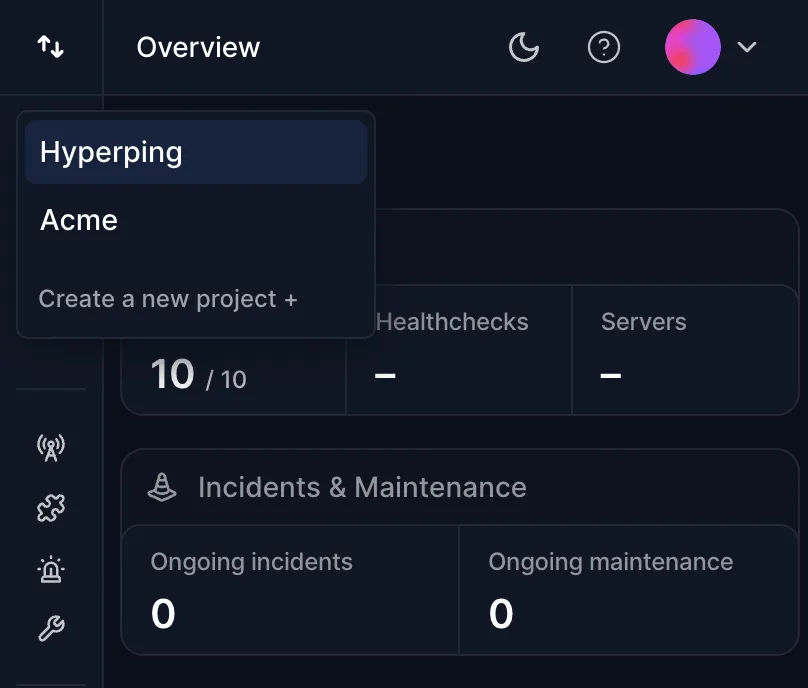
Task: Click the gradient user avatar
Action: click(x=693, y=47)
